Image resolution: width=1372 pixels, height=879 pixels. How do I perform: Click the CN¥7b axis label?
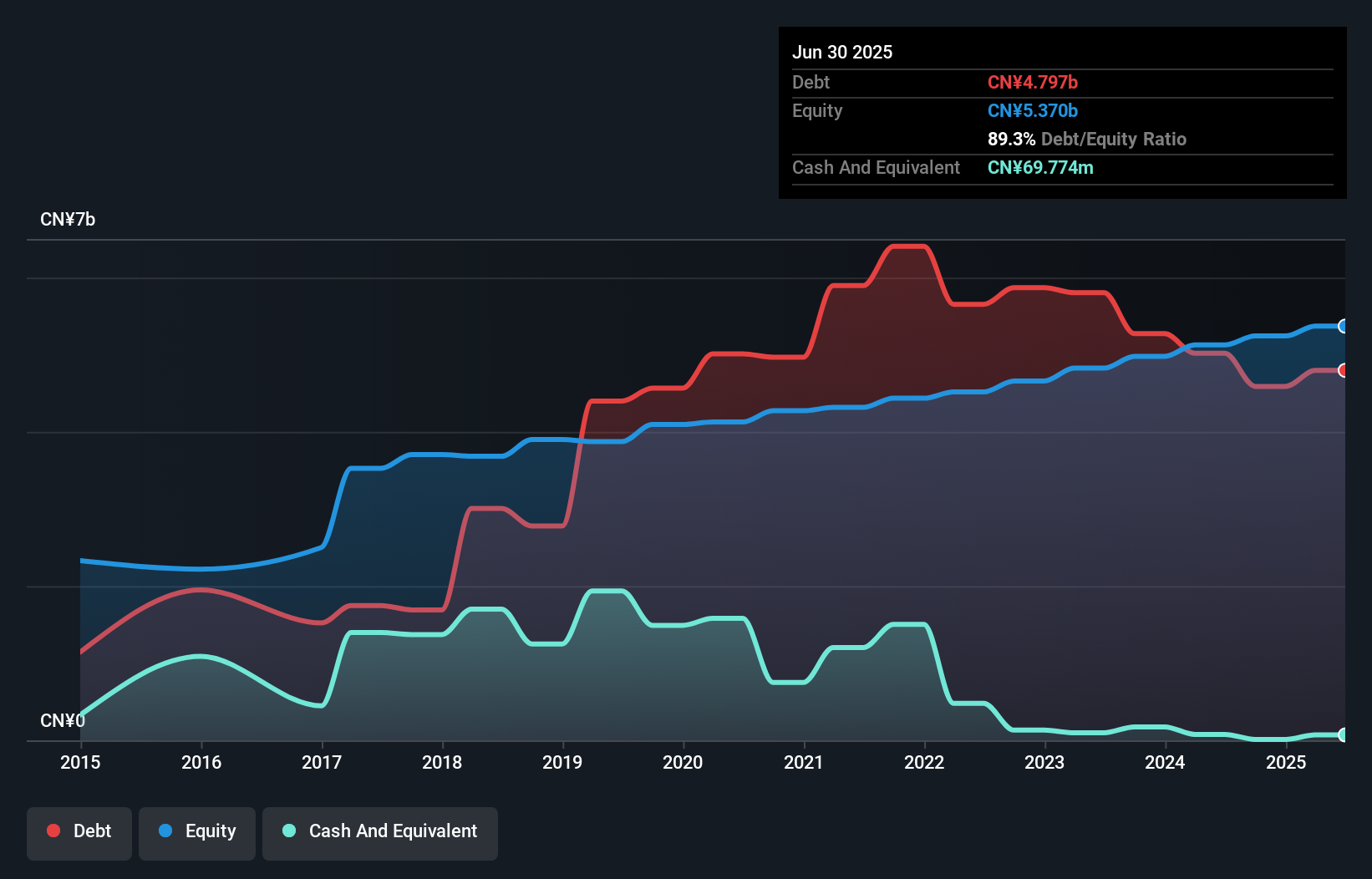pyautogui.click(x=68, y=219)
